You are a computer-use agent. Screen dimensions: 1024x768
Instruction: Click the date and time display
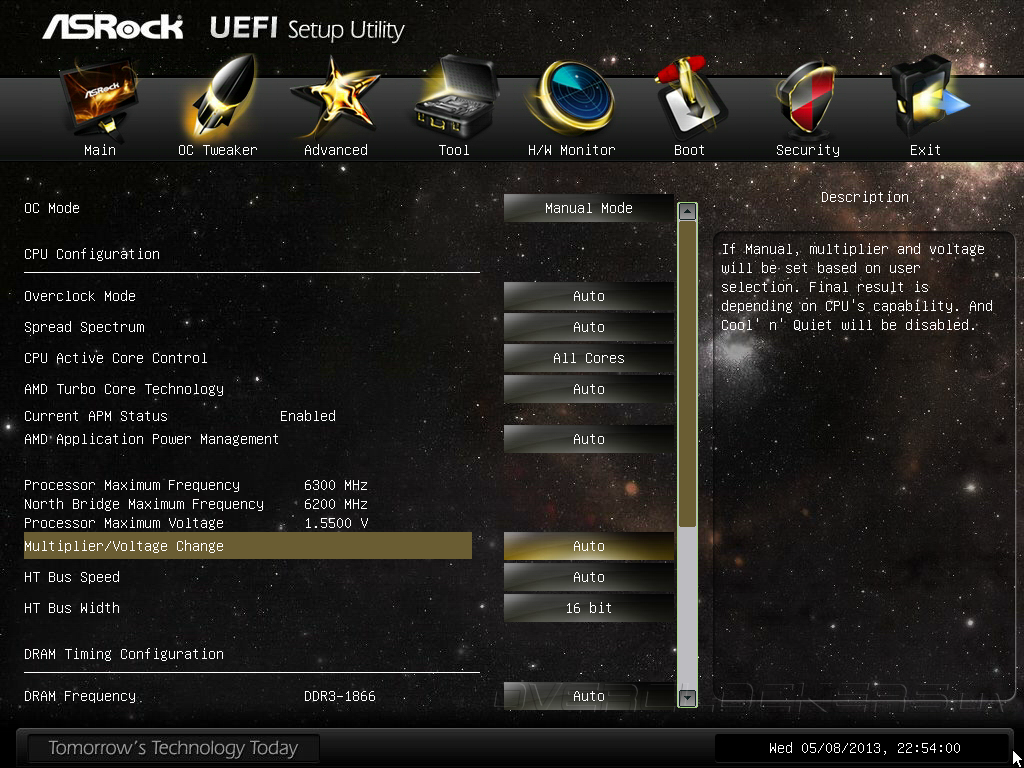[x=865, y=748]
